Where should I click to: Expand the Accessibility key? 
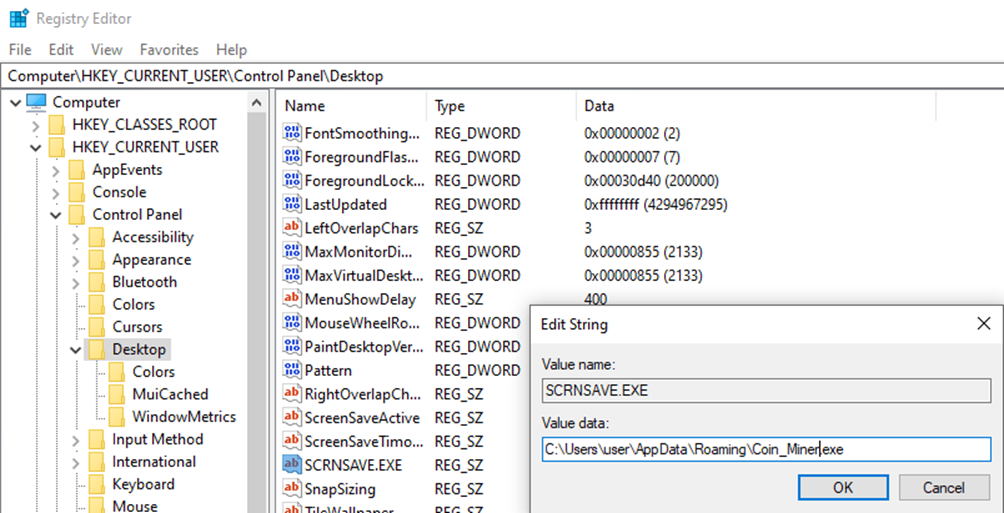tap(76, 237)
